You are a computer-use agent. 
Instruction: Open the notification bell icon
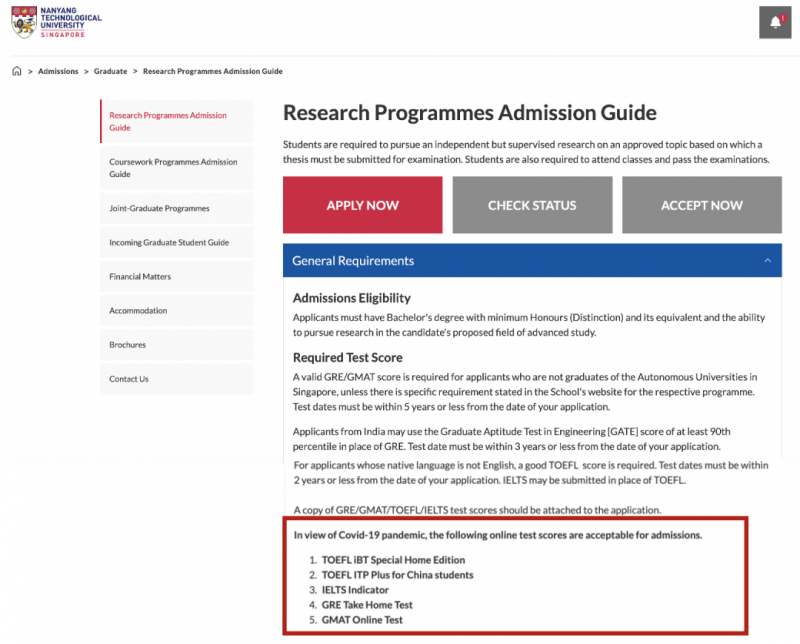pyautogui.click(x=774, y=22)
